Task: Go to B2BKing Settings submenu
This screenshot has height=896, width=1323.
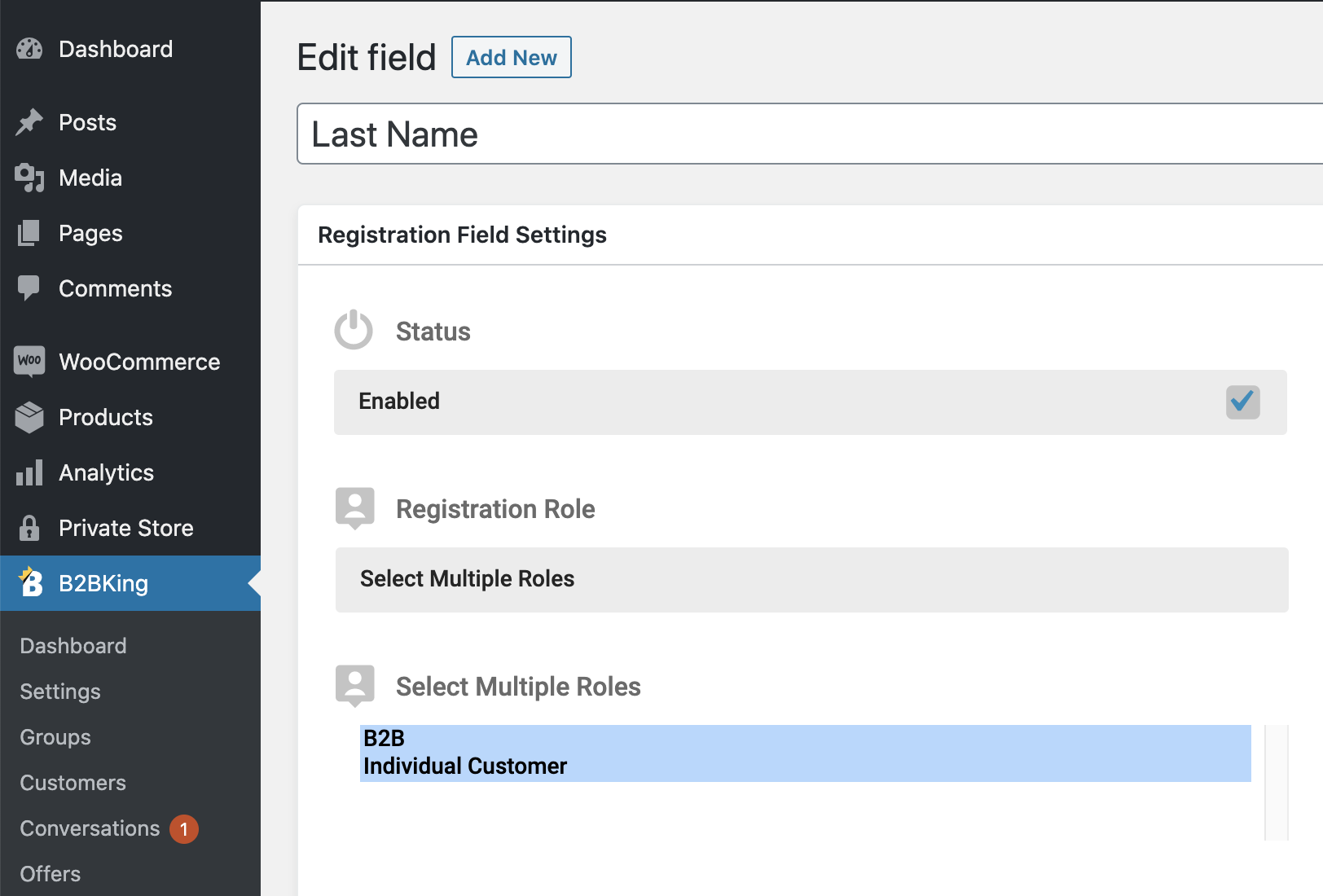Action: pos(60,692)
